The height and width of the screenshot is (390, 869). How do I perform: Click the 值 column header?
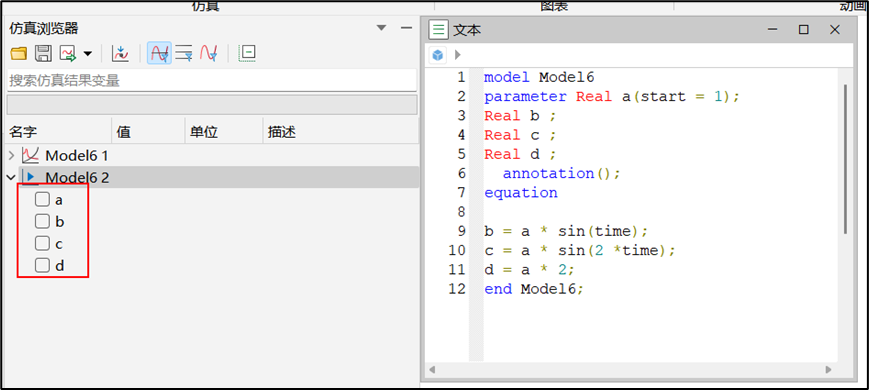(124, 132)
